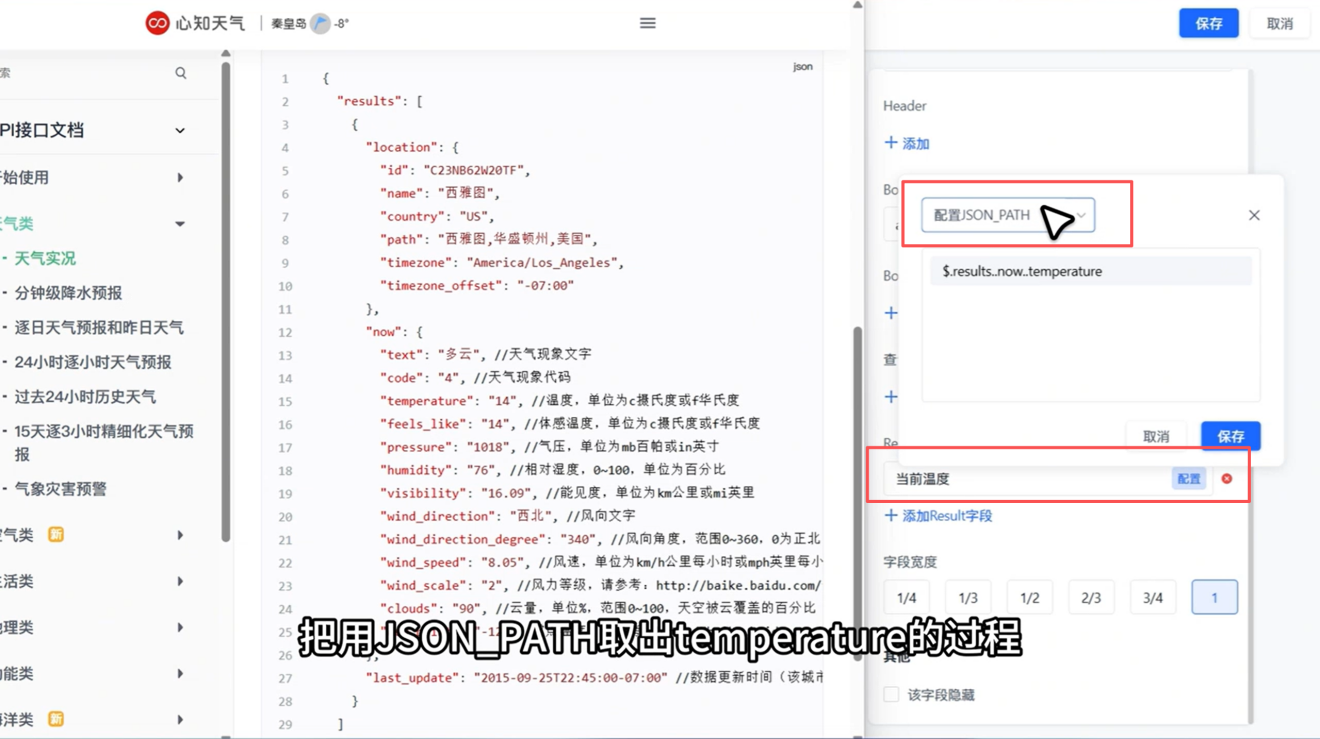The height and width of the screenshot is (739, 1320).
Task: Click the search magnifier icon in the sidebar
Action: coord(181,73)
